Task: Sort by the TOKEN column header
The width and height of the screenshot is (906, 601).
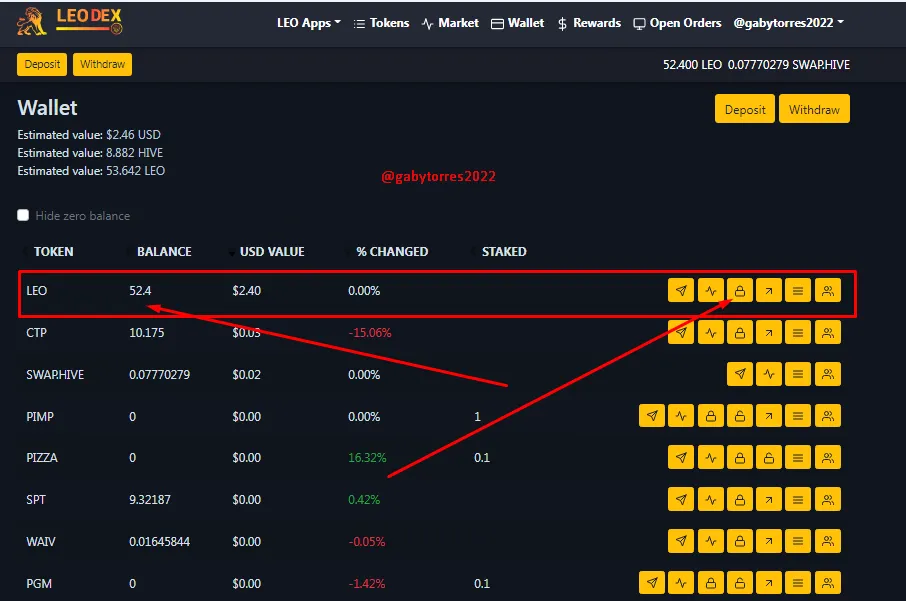Action: tap(53, 251)
